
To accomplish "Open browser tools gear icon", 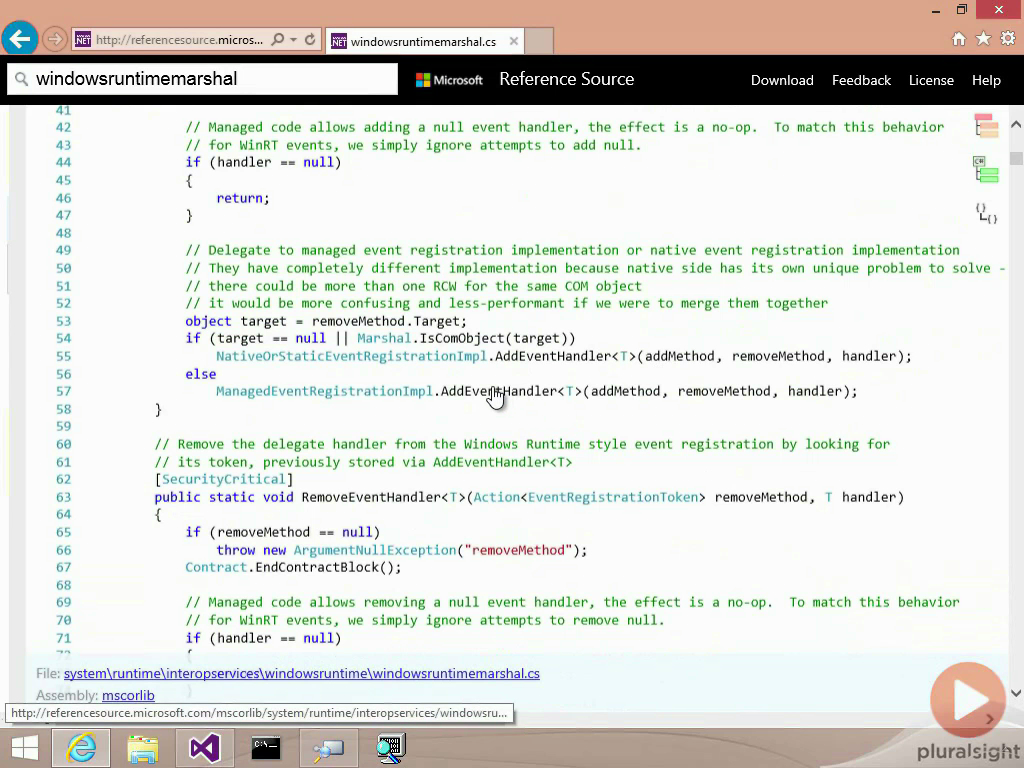I will click(1007, 39).
